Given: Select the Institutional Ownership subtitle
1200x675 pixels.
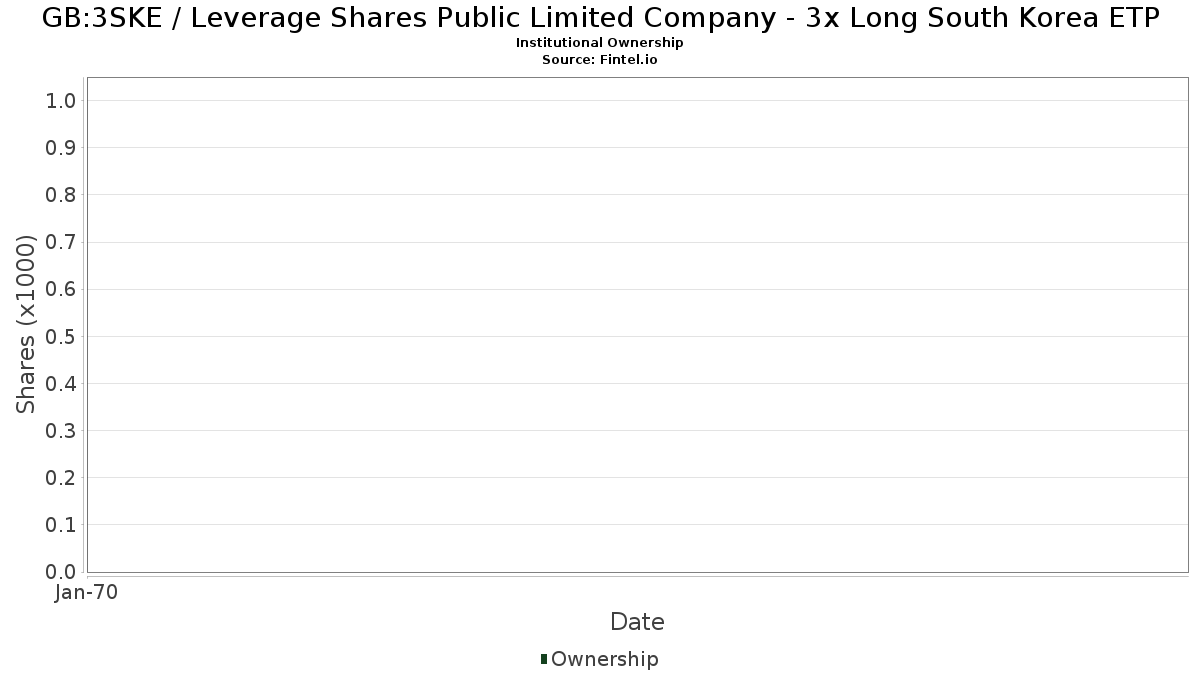Looking at the screenshot, I should [x=600, y=43].
